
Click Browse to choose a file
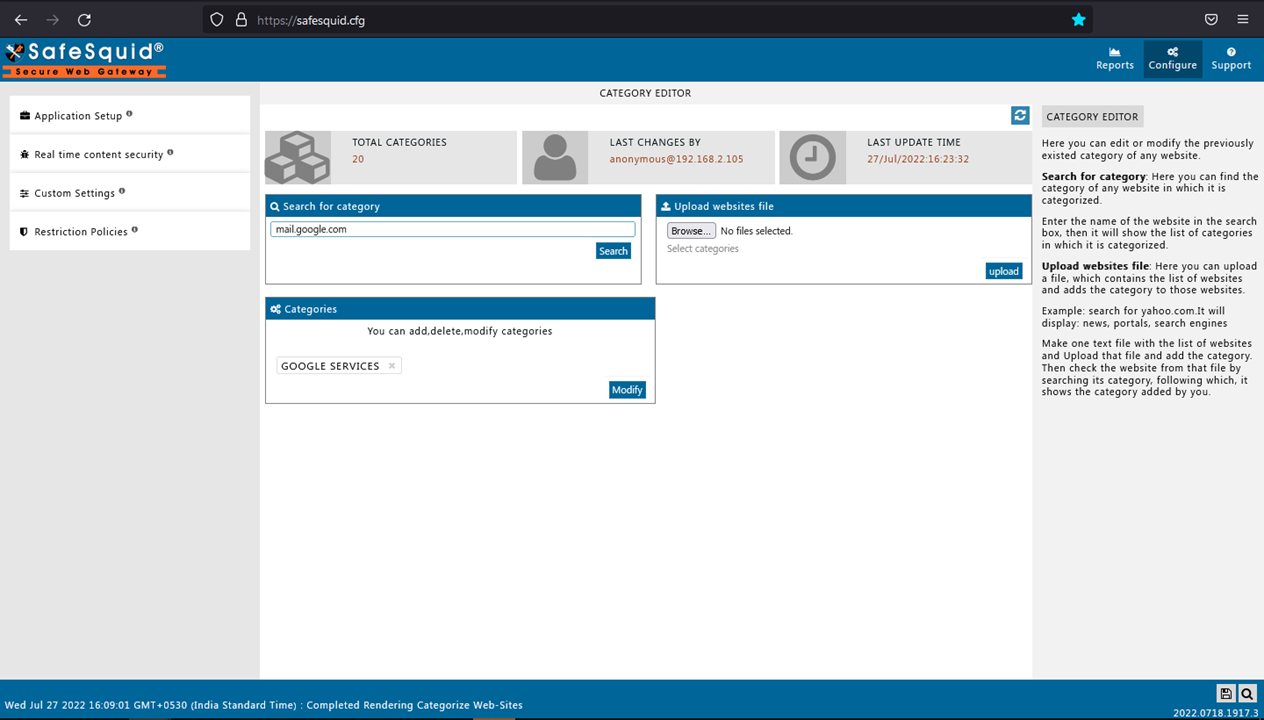point(691,231)
